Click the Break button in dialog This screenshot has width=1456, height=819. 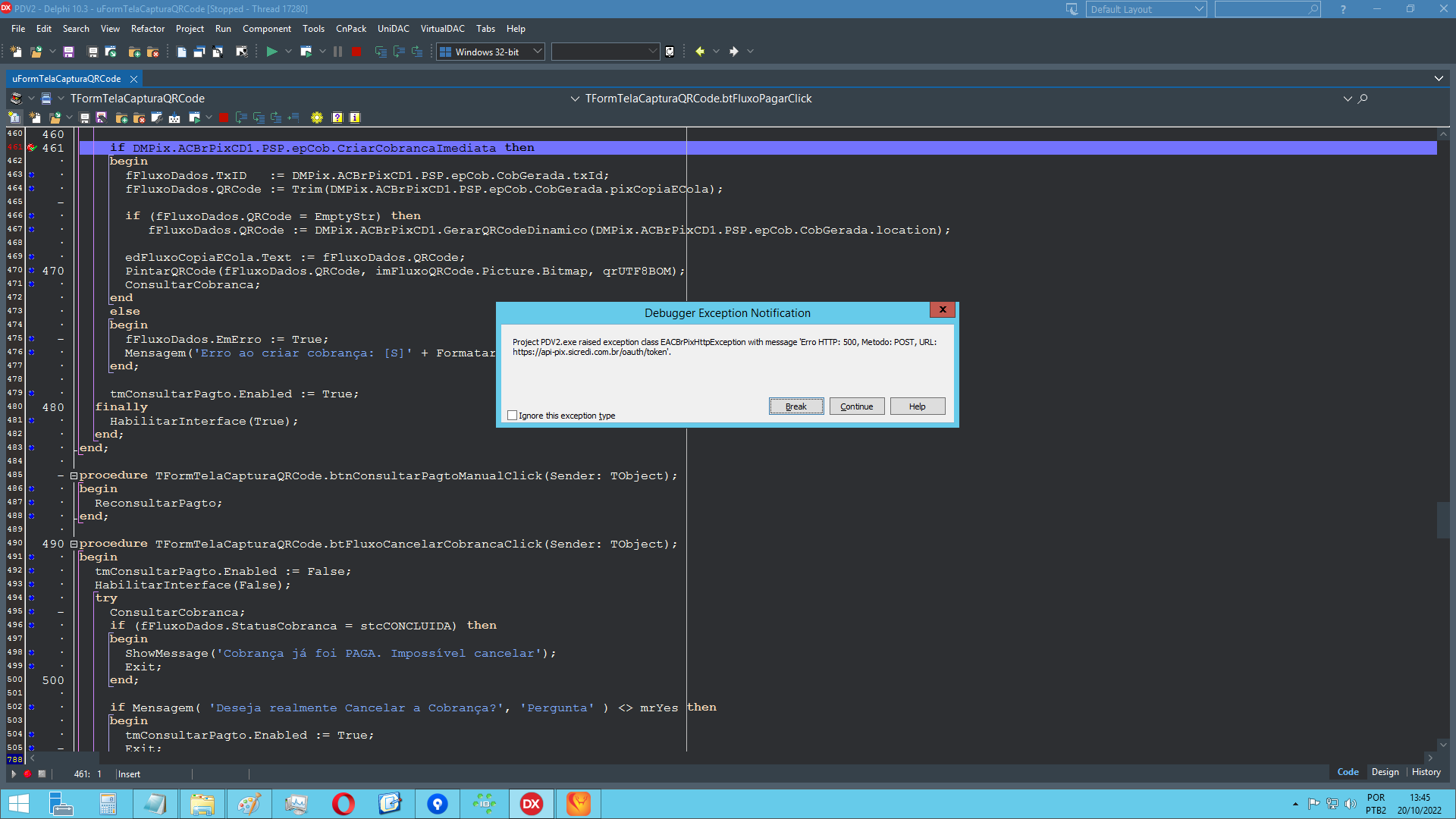pos(796,406)
